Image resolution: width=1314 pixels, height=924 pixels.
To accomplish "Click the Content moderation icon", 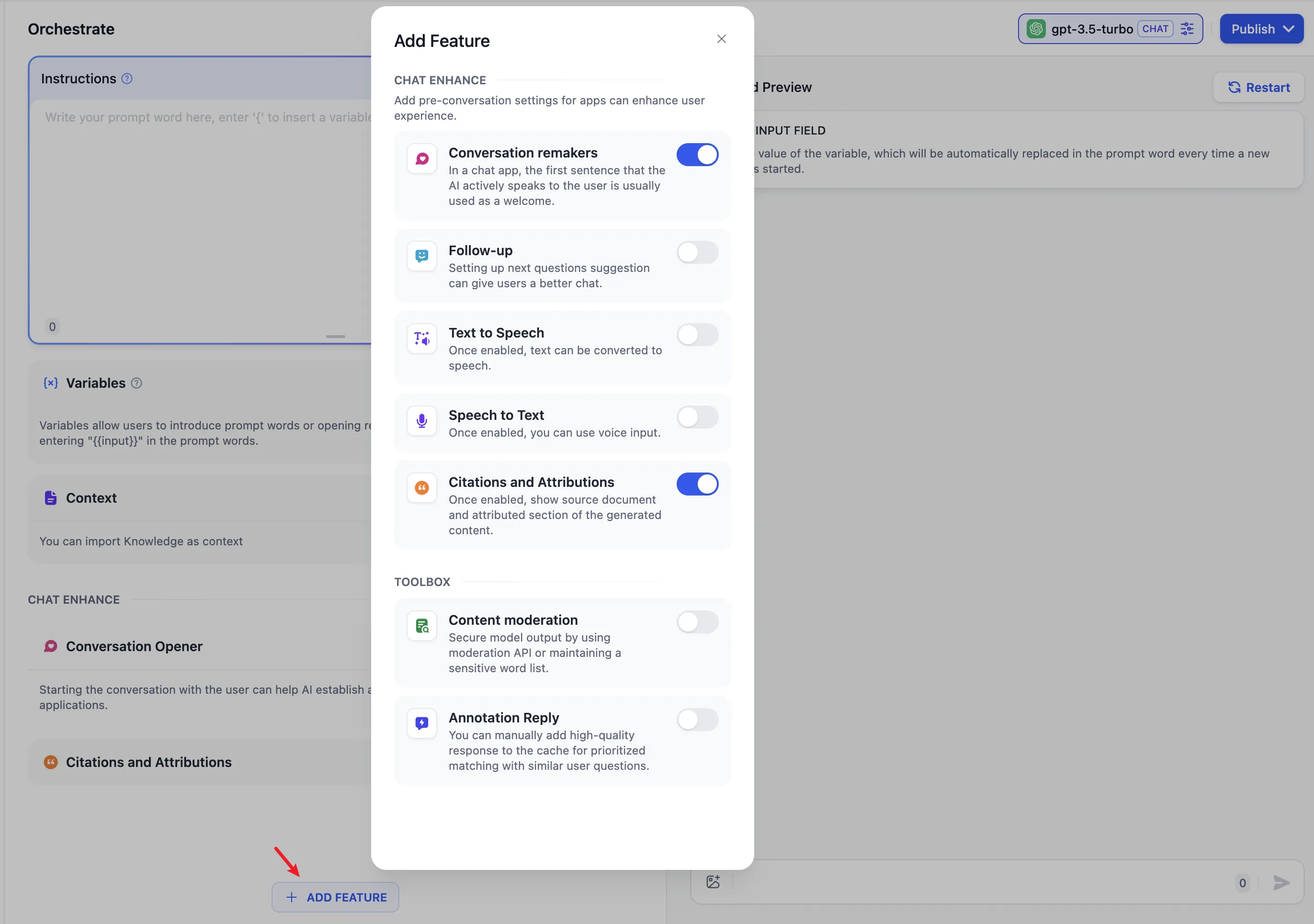I will coord(422,626).
